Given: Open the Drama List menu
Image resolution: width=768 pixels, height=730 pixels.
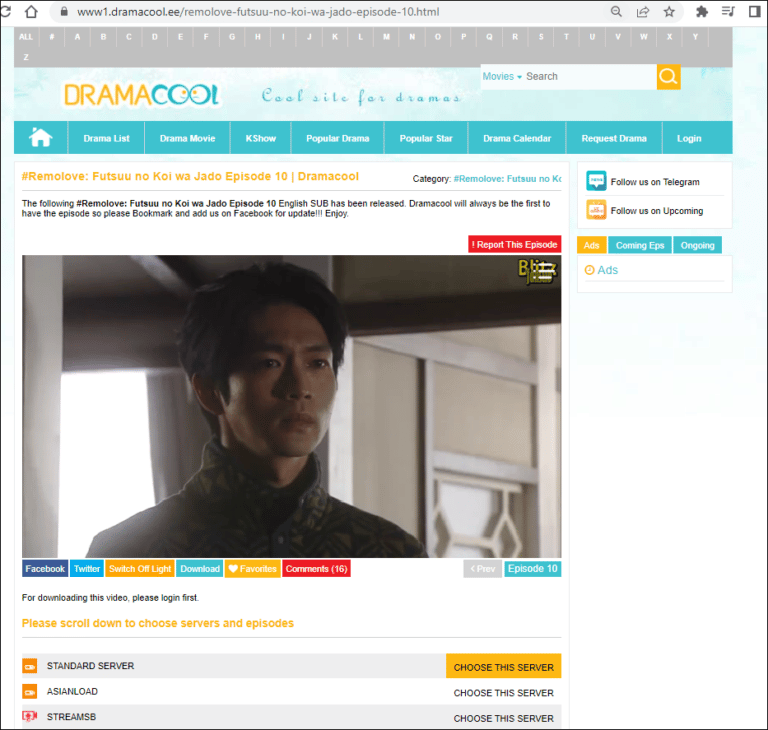Looking at the screenshot, I should coord(106,138).
